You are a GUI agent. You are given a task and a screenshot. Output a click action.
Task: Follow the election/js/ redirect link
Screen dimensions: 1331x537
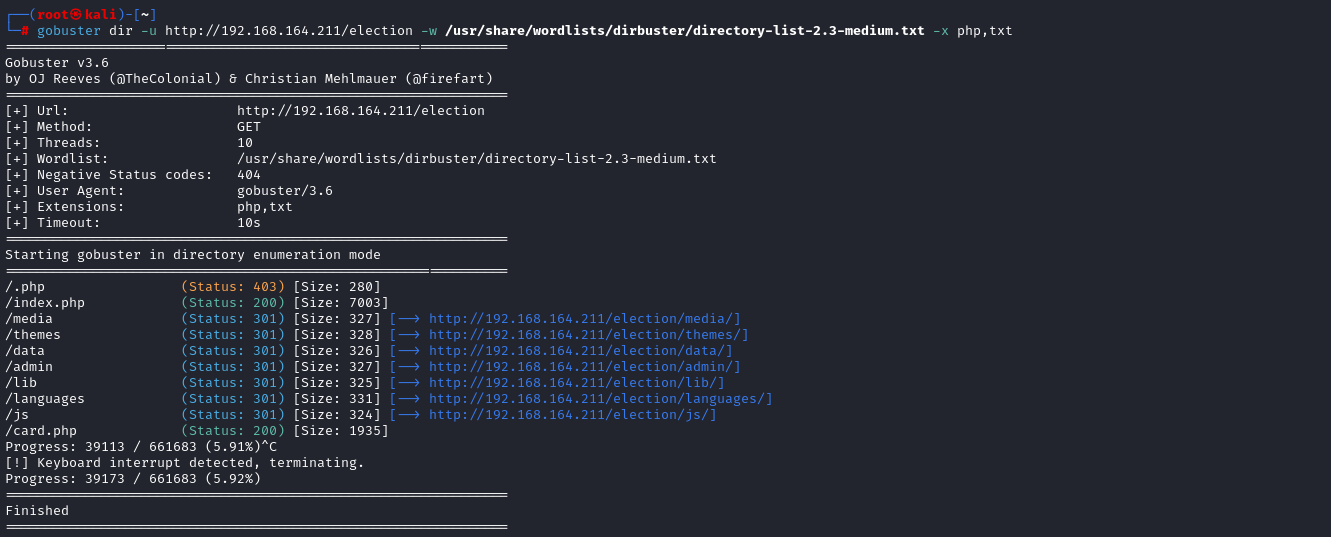572,415
